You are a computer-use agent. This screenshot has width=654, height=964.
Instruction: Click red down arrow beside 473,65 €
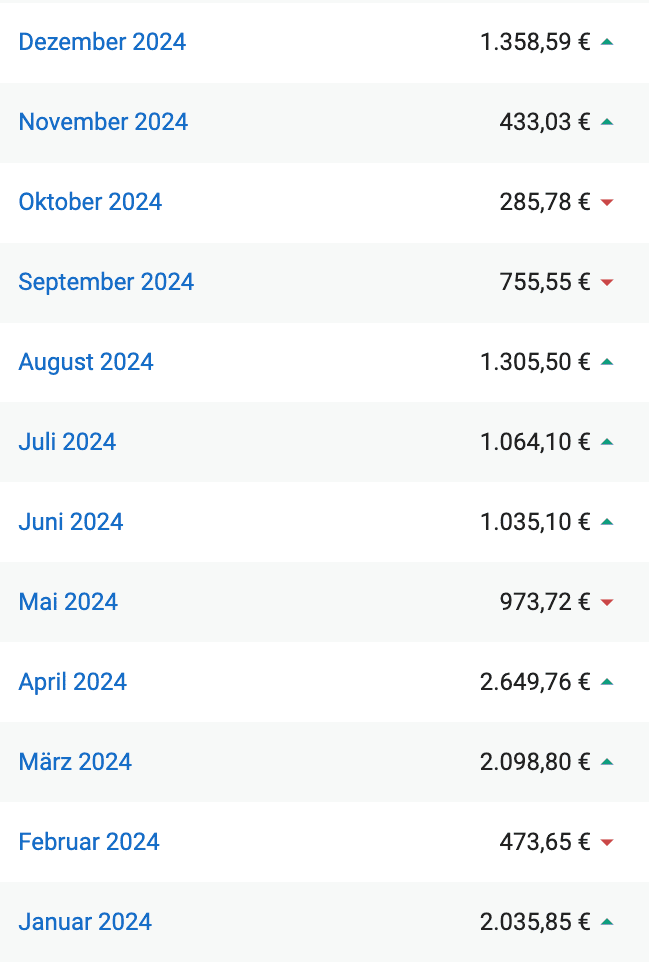tap(607, 843)
